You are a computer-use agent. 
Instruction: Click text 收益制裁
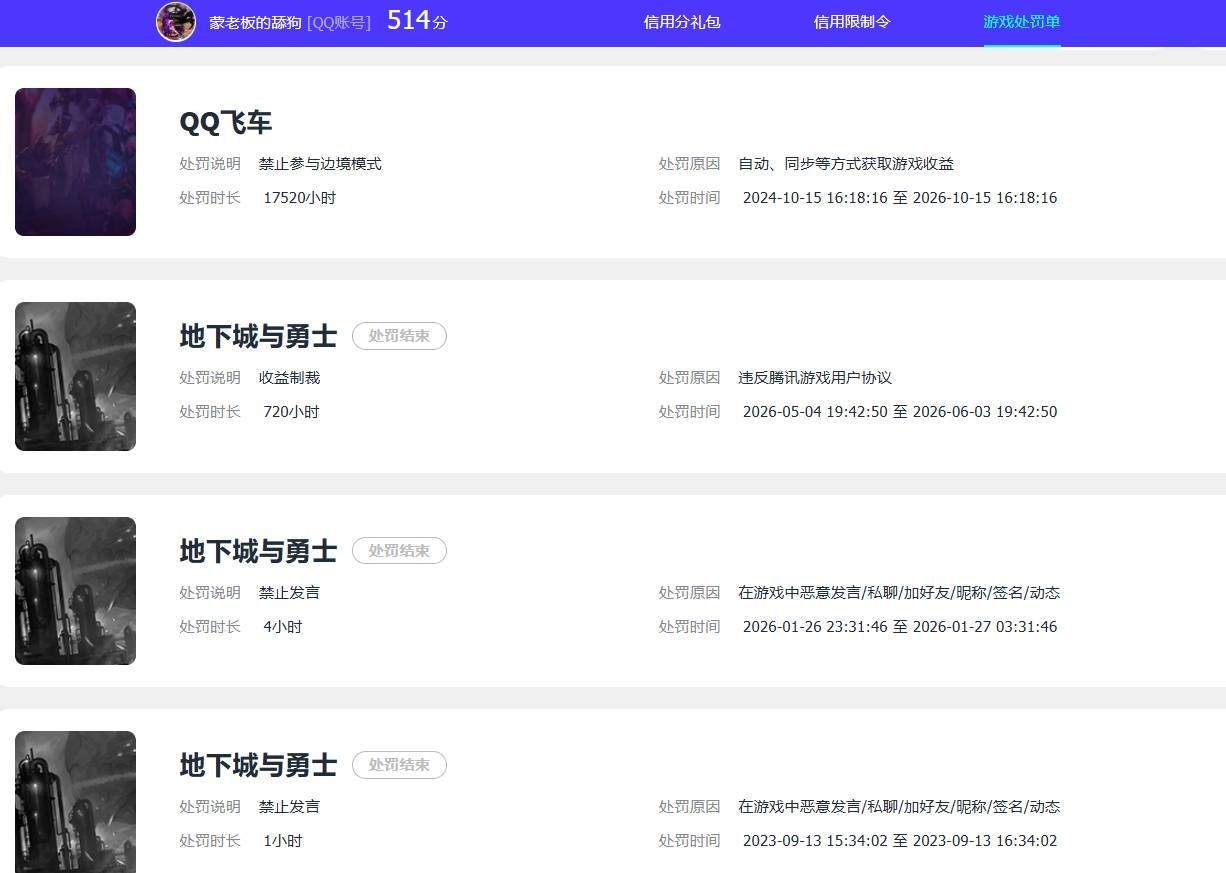289,378
